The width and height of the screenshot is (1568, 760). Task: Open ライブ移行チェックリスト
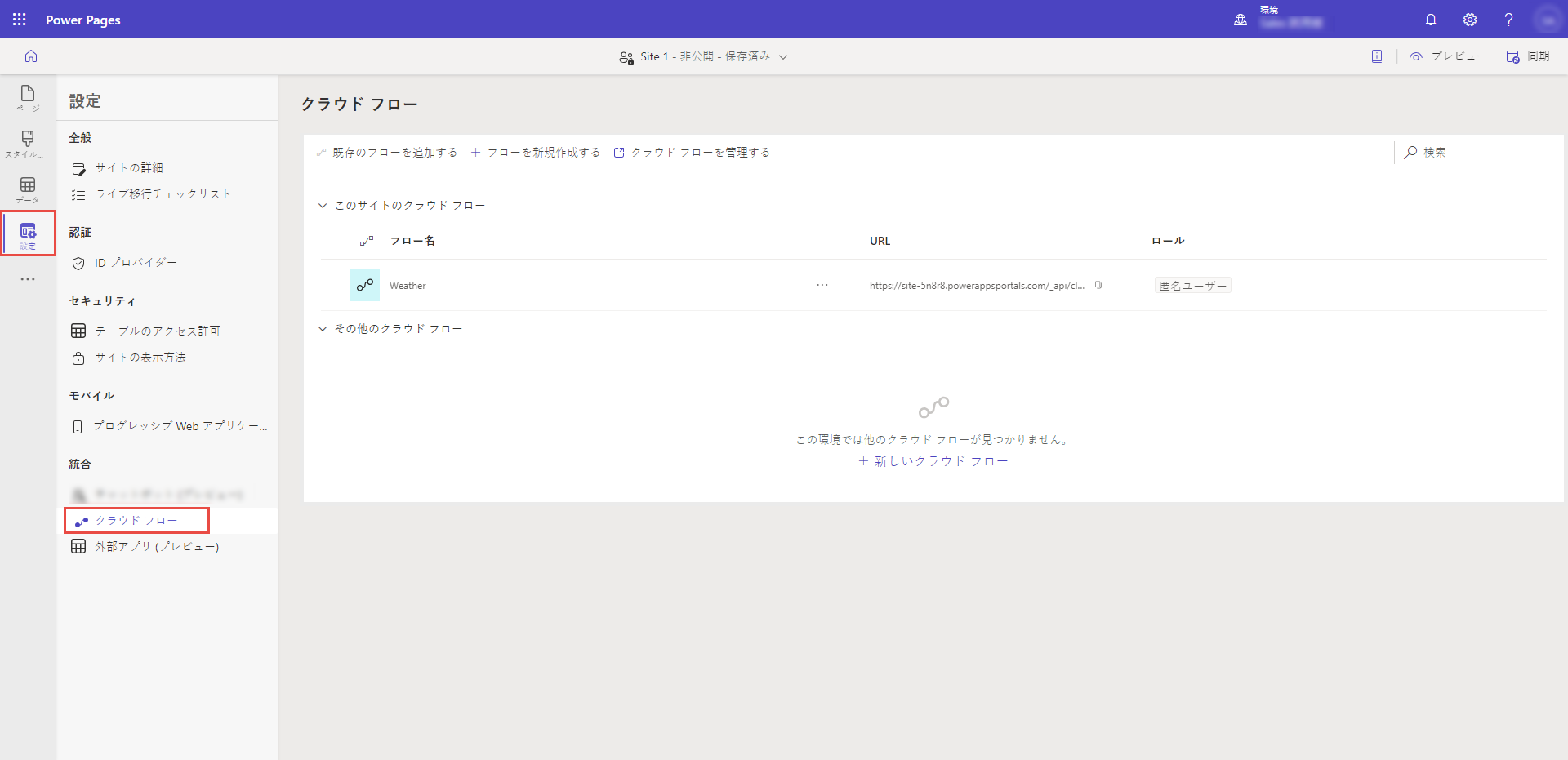pyautogui.click(x=163, y=194)
